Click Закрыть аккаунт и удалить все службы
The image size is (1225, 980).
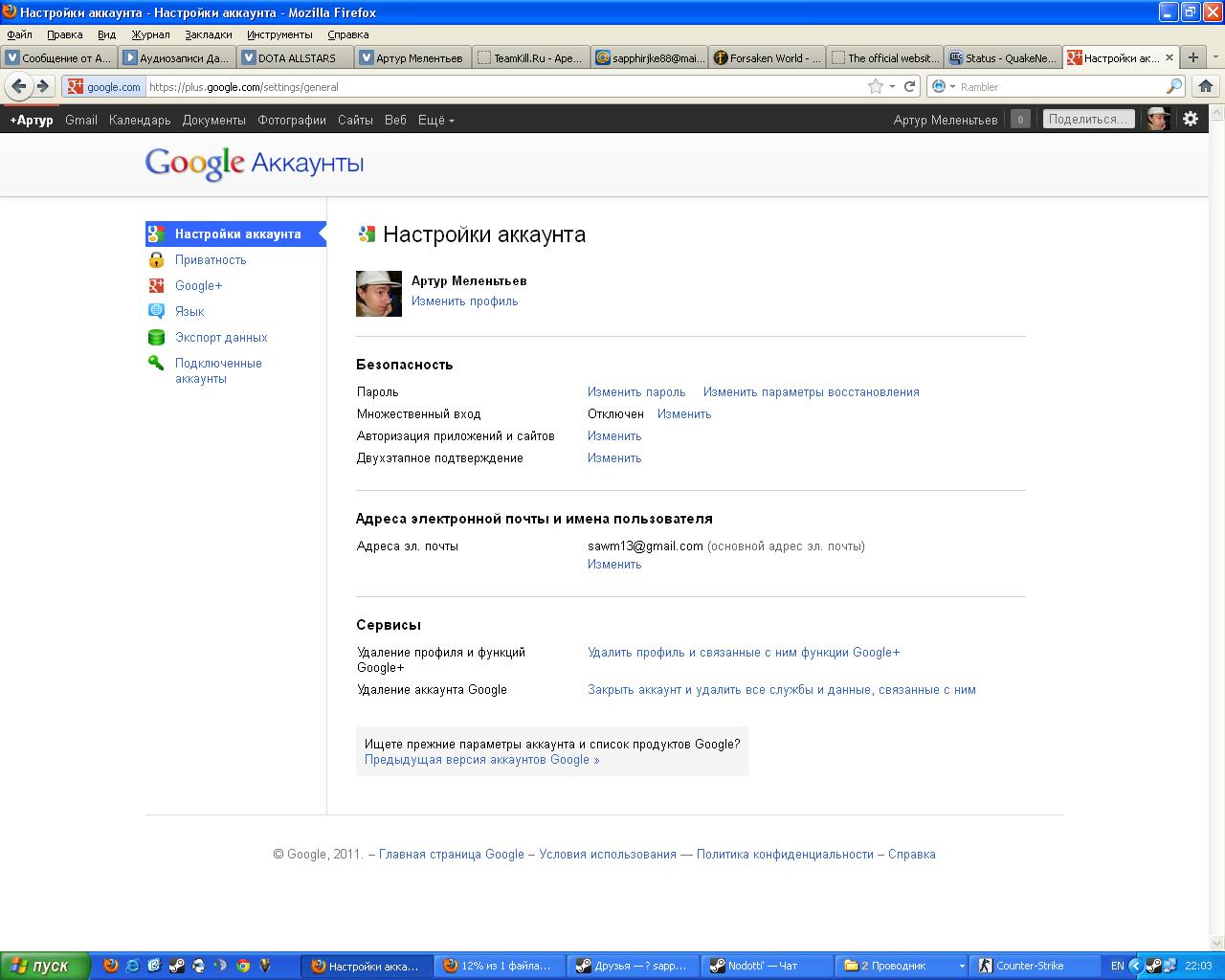(782, 689)
